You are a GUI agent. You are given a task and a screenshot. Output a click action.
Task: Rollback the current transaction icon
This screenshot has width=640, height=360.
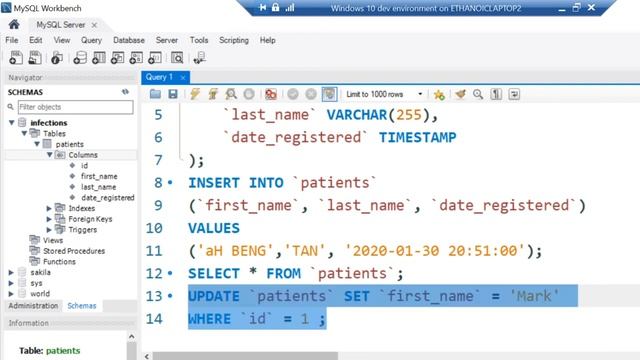311,94
